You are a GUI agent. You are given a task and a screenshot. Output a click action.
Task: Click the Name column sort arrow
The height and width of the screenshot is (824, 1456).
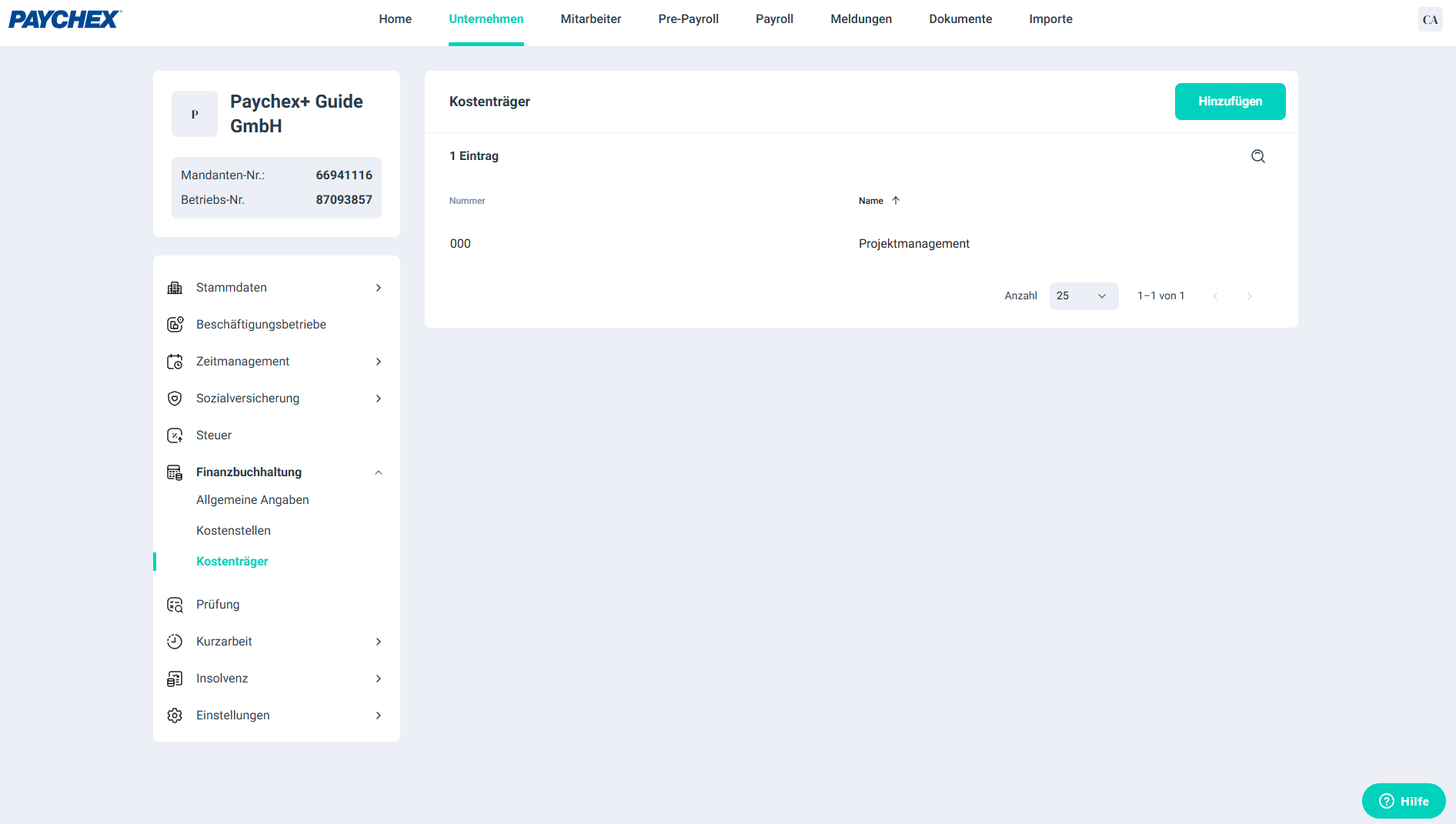(x=896, y=201)
